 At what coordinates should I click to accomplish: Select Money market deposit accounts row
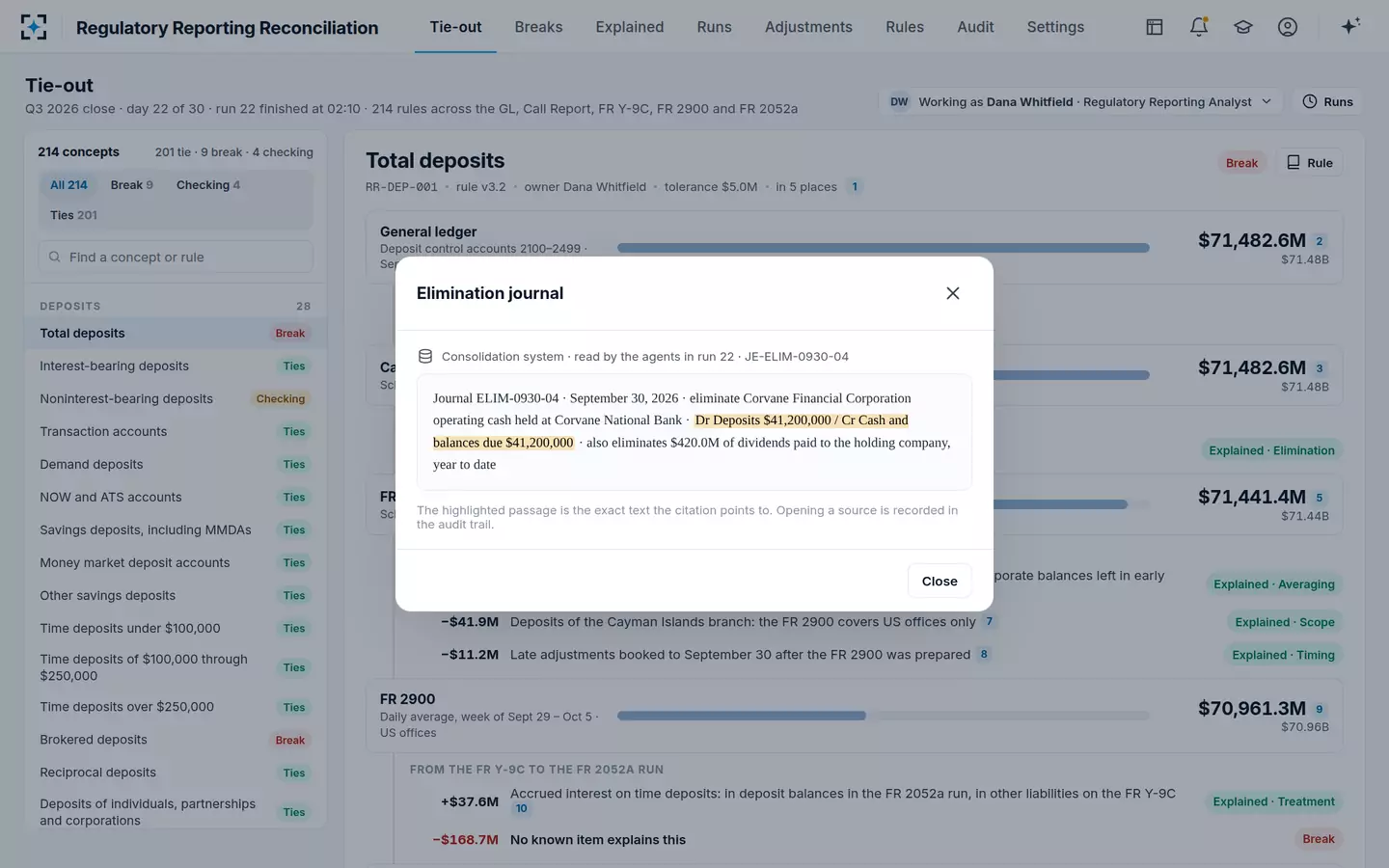176,563
